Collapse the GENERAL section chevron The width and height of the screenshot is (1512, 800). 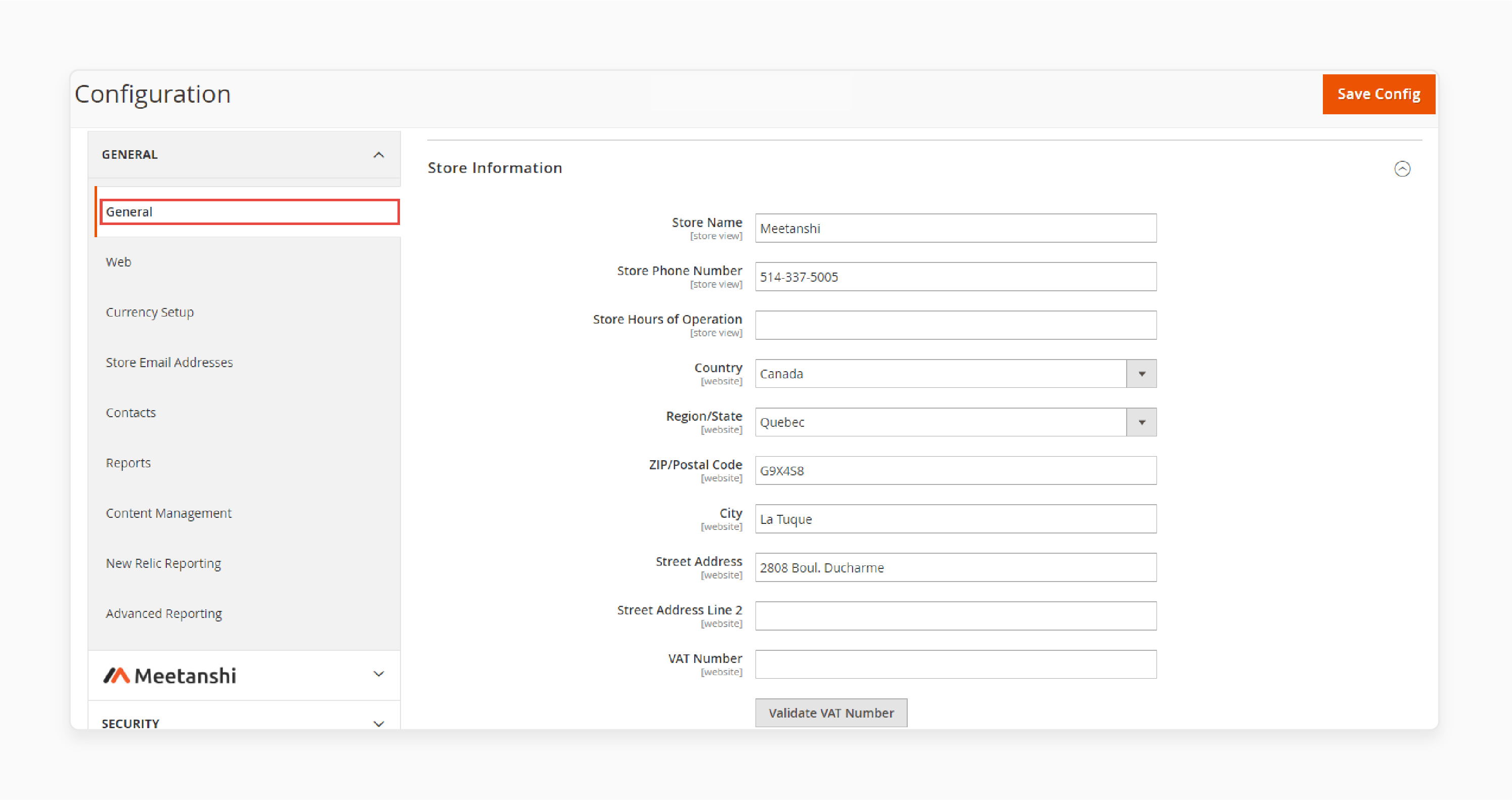pos(379,155)
